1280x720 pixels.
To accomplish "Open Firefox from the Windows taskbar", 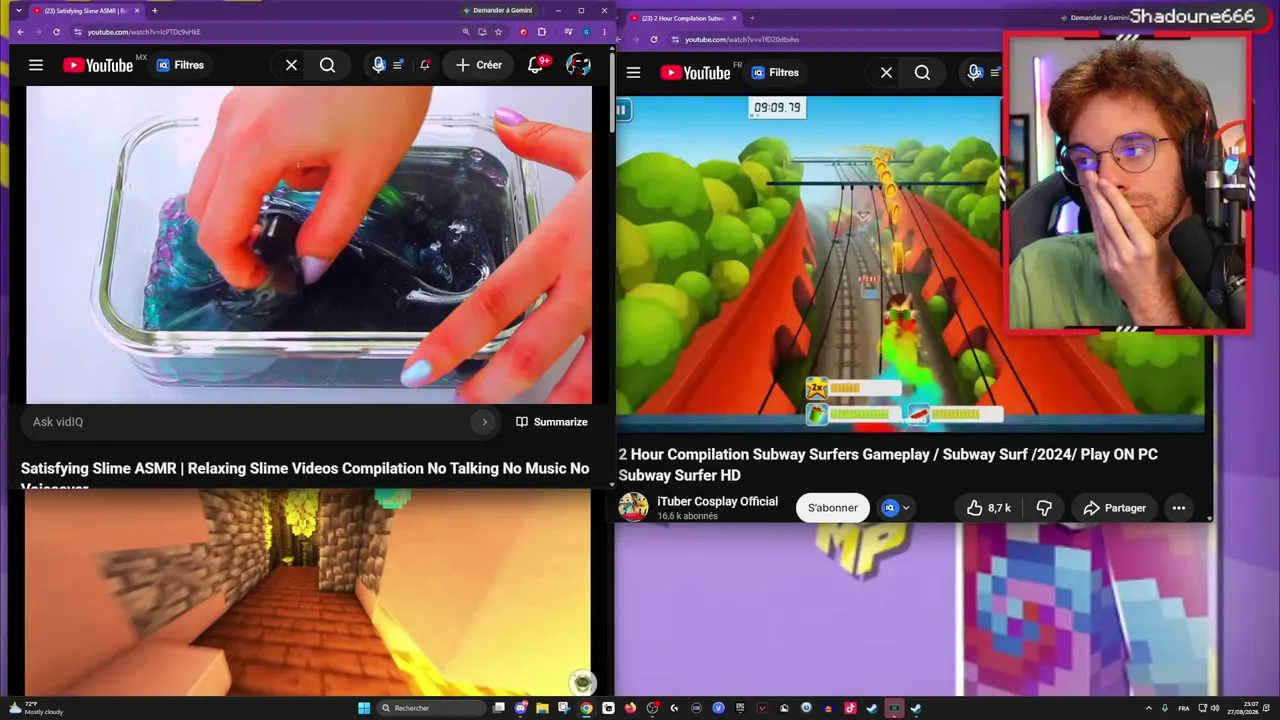I will 630,708.
